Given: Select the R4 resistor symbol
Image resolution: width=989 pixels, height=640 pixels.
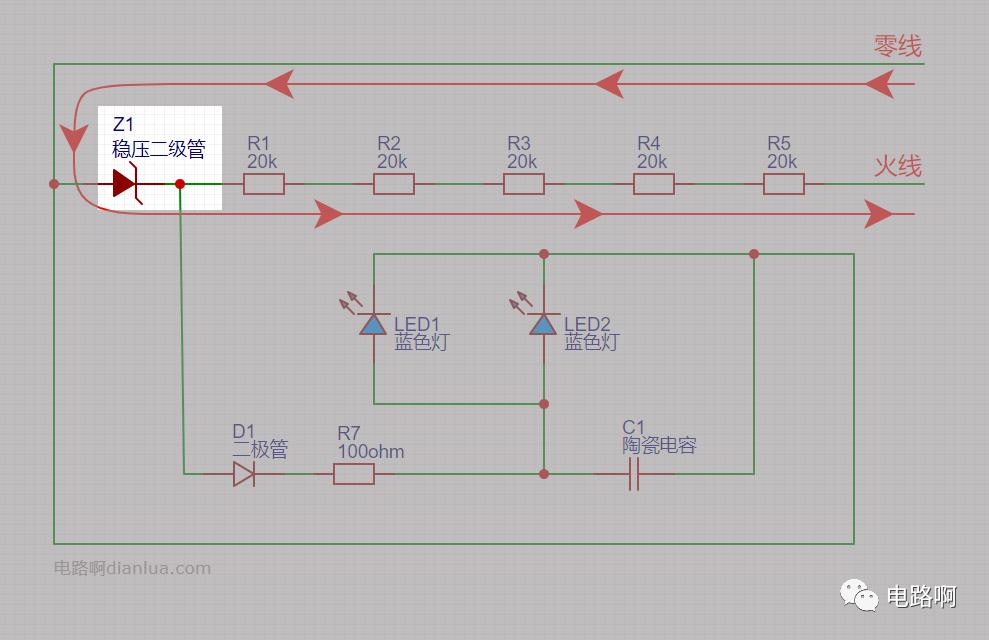Looking at the screenshot, I should (x=653, y=184).
